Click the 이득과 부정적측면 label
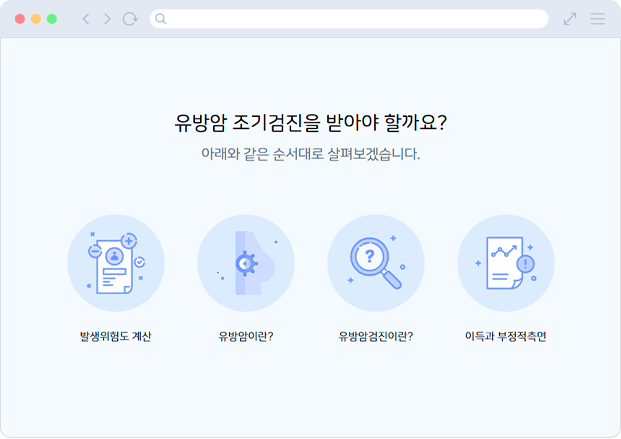Screen dimensions: 621x439 pos(506,336)
